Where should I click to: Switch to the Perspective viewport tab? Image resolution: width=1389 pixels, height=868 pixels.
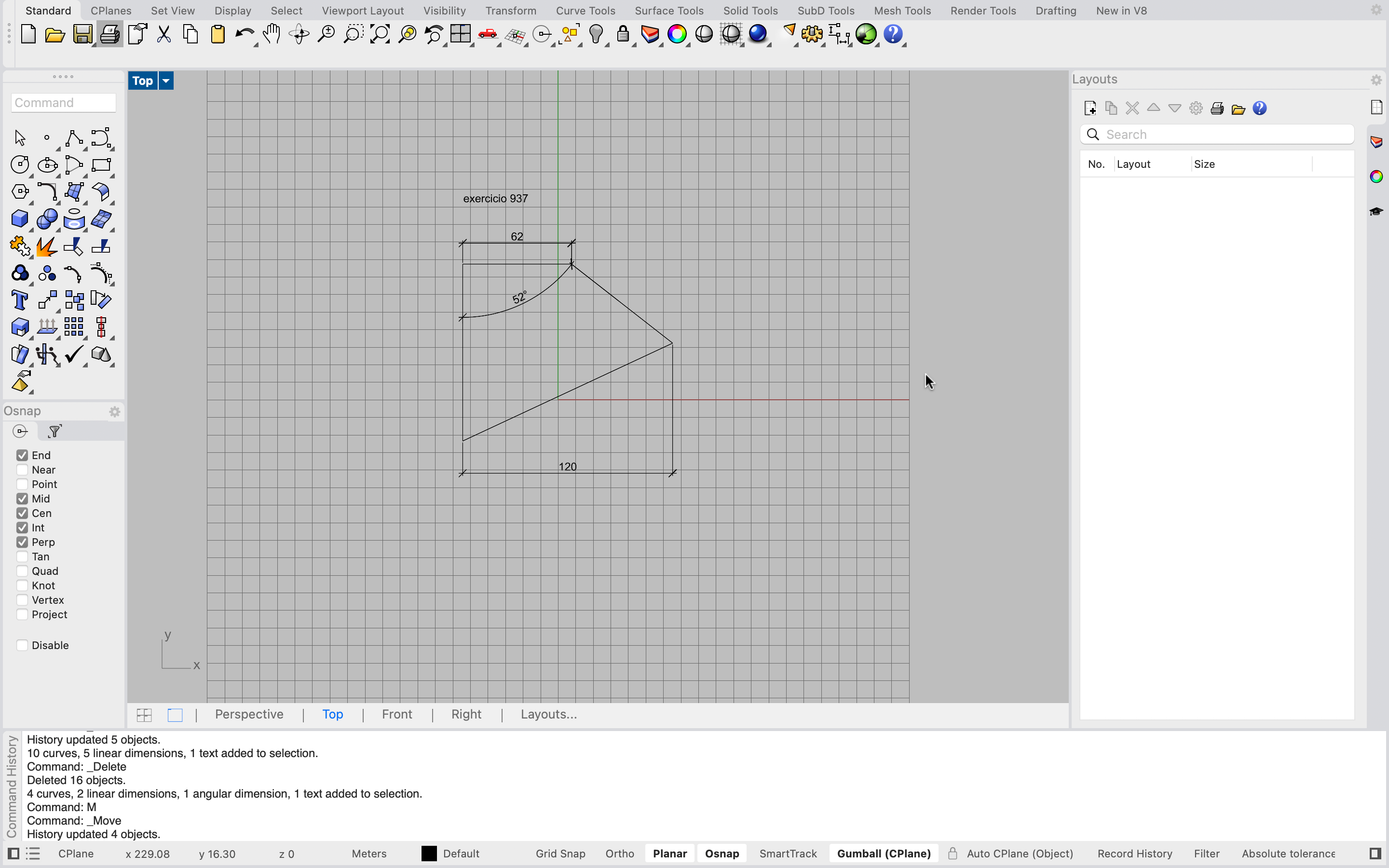(x=249, y=714)
